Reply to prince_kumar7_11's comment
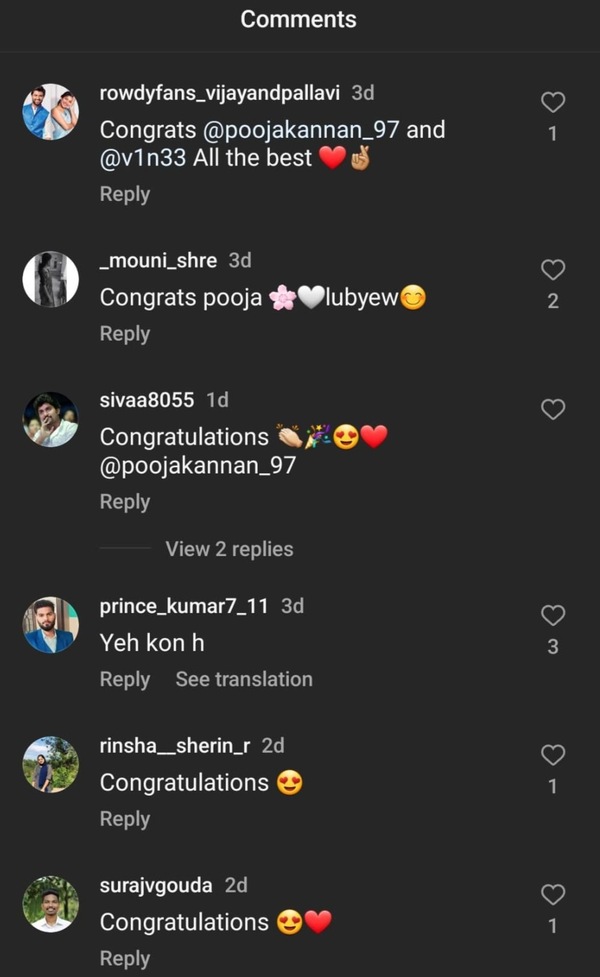This screenshot has width=600, height=977. (x=125, y=679)
